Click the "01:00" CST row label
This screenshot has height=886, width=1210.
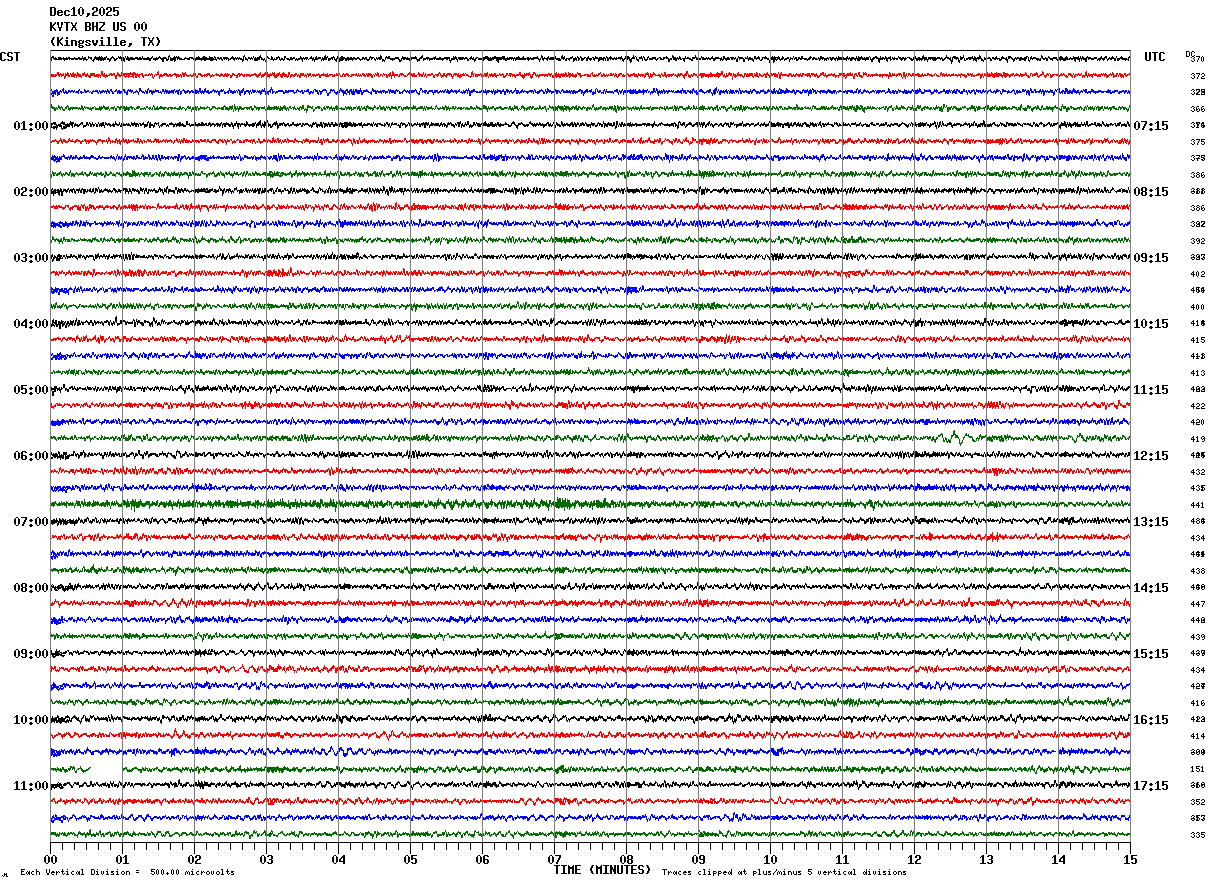31,126
